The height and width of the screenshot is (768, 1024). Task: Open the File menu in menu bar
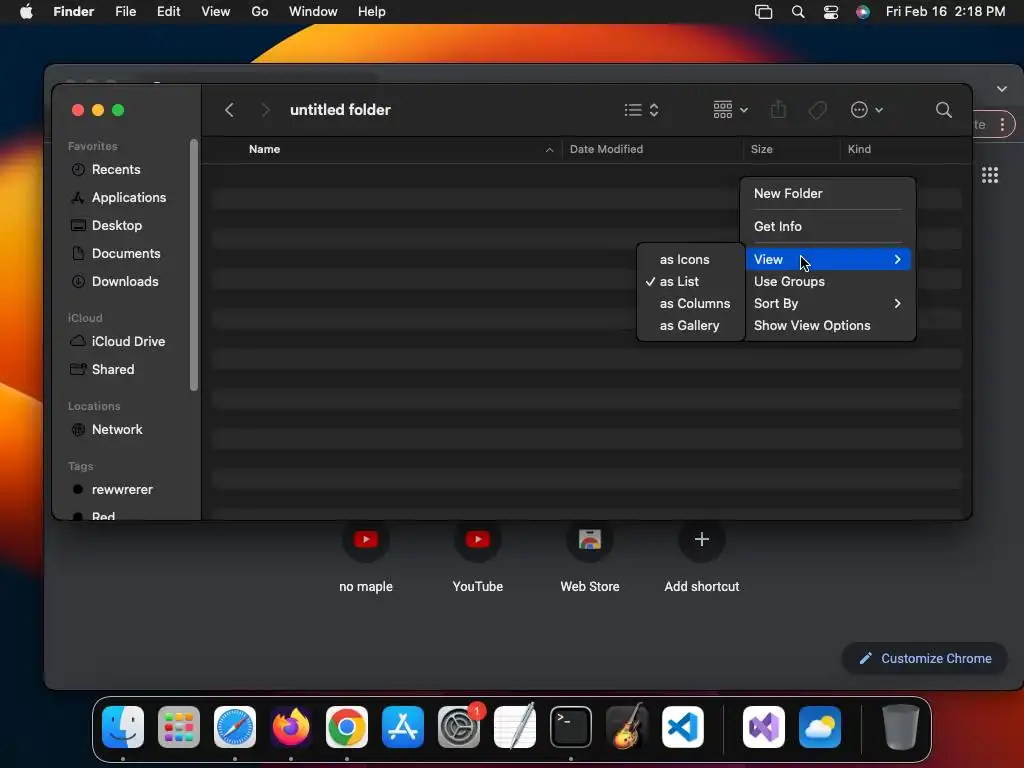(x=125, y=12)
